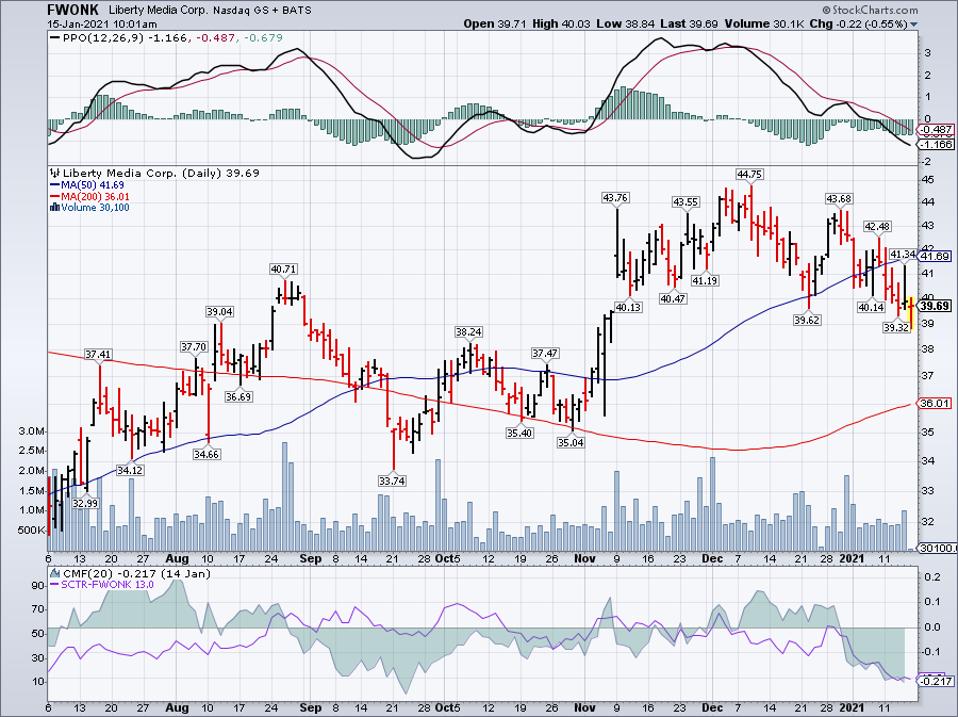The image size is (958, 717).
Task: Click the 40.71 August high label
Action: pos(283,269)
